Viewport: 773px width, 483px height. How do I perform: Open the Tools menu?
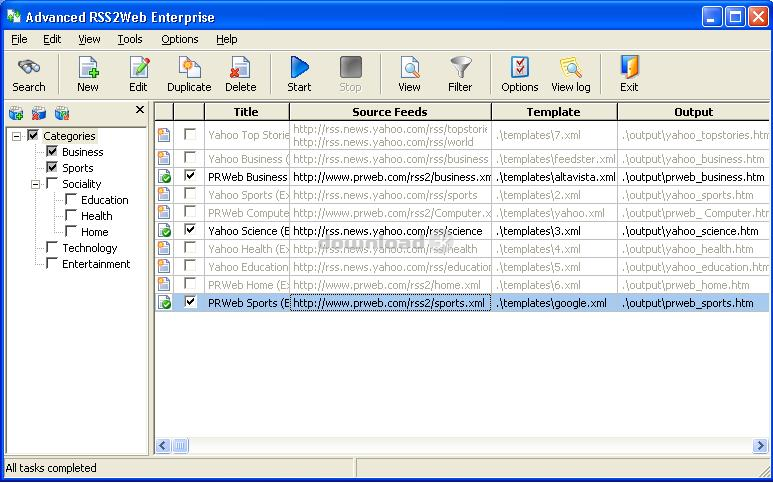(130, 39)
